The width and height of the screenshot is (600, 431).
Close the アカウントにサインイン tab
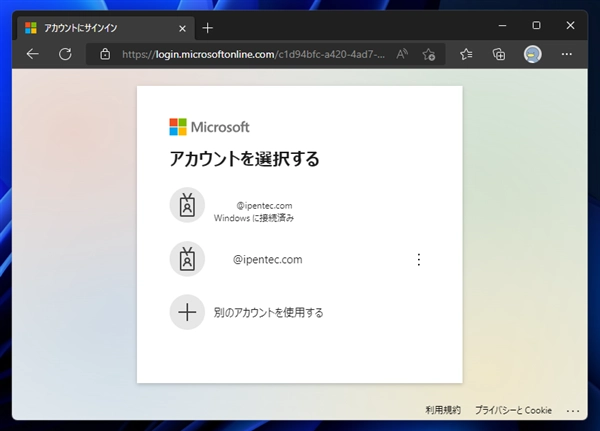(x=183, y=28)
